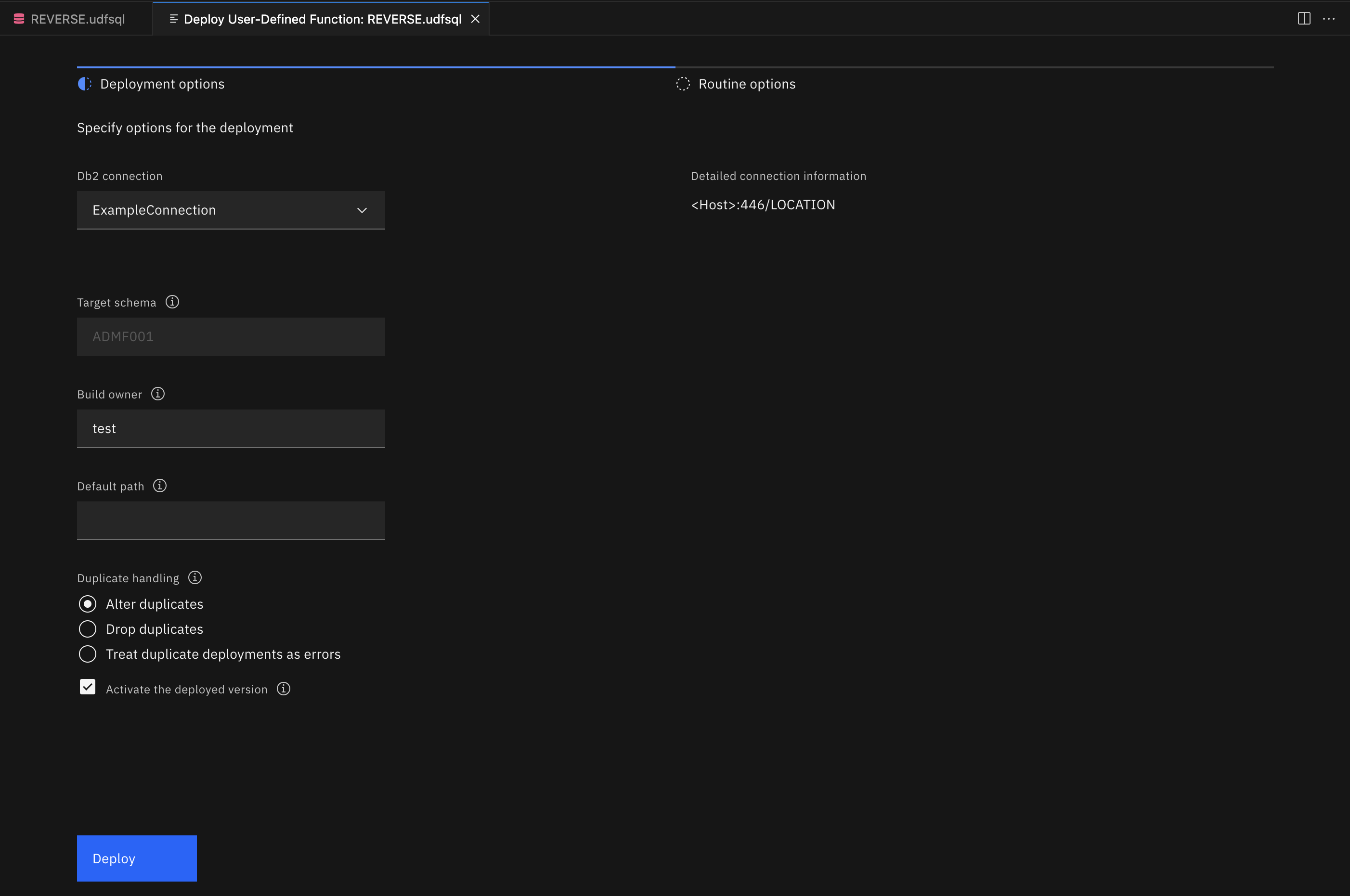Click the Deployment options step icon
1350x896 pixels.
pos(85,84)
